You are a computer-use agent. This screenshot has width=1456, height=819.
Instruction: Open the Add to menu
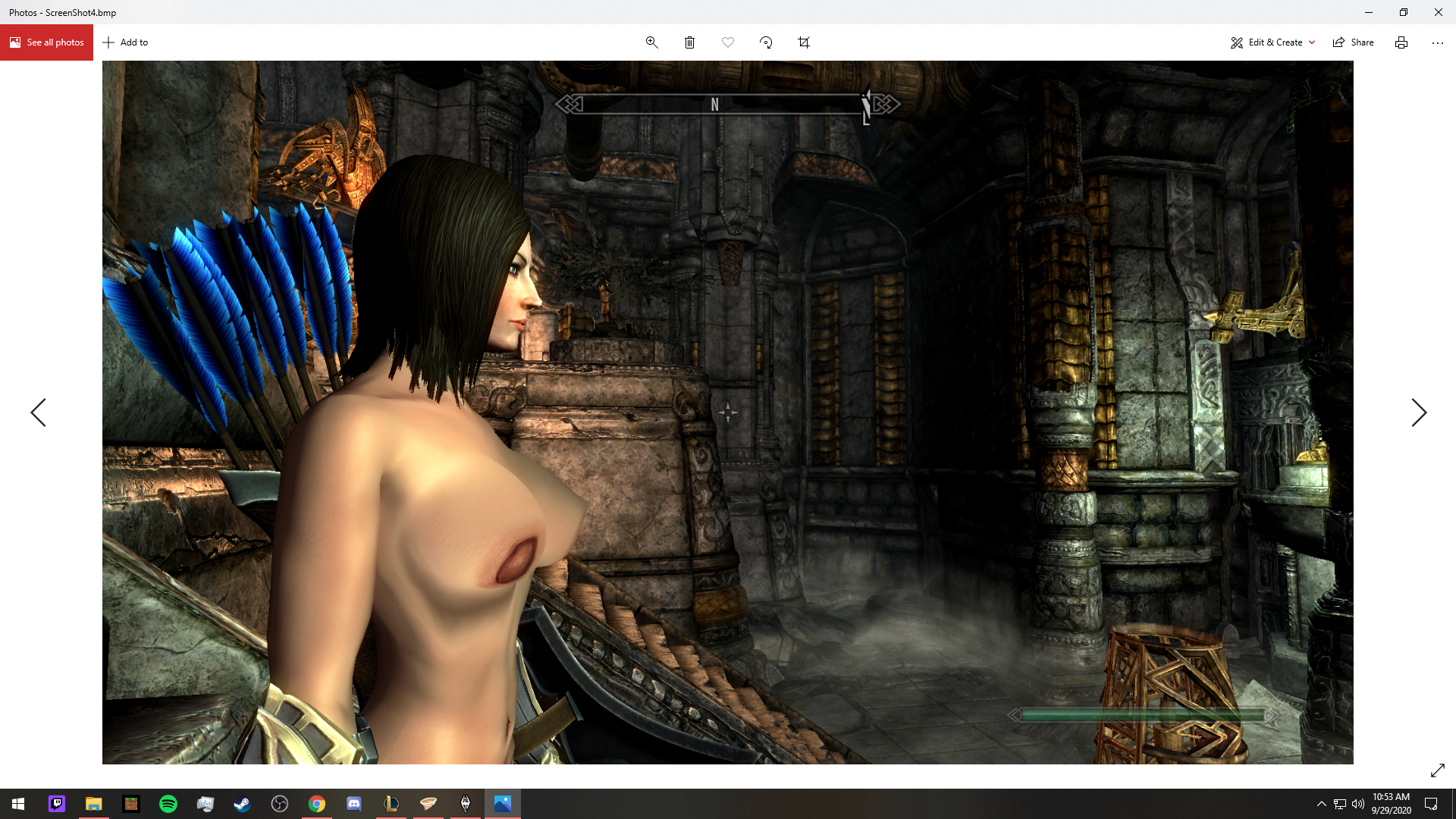click(125, 42)
